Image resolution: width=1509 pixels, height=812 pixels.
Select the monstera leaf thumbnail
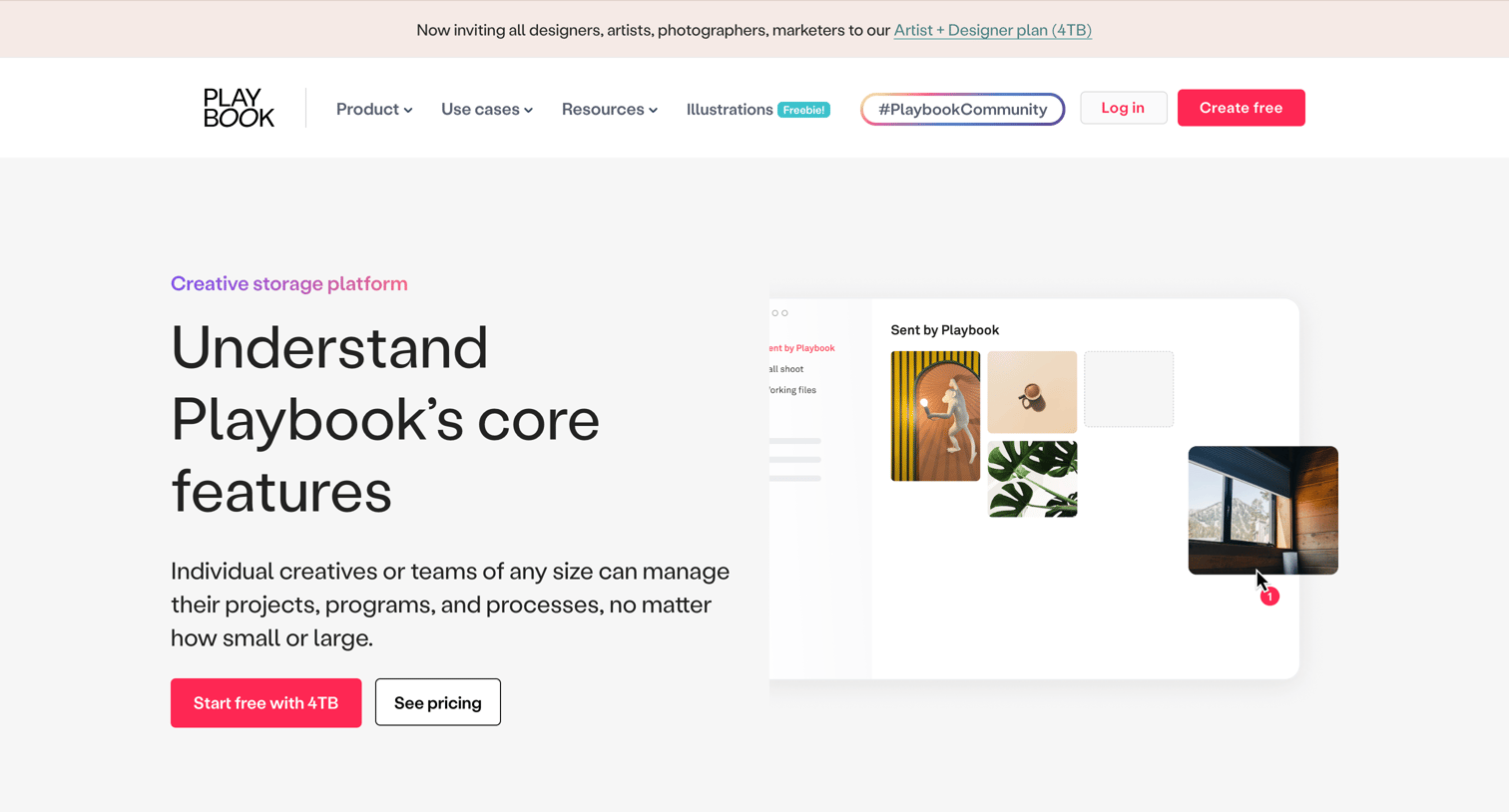[x=1032, y=479]
